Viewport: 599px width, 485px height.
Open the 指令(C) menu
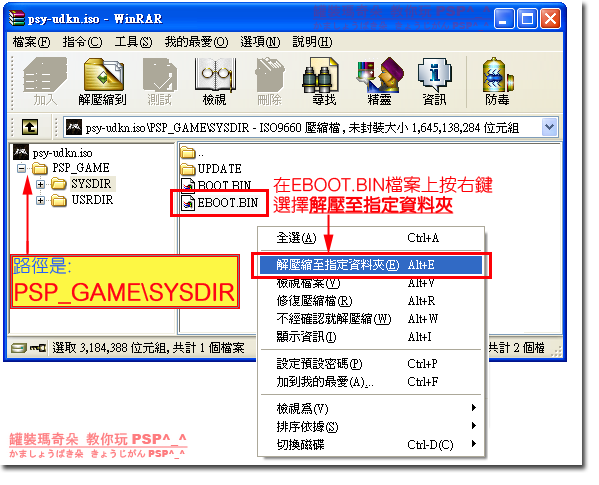pyautogui.click(x=82, y=42)
